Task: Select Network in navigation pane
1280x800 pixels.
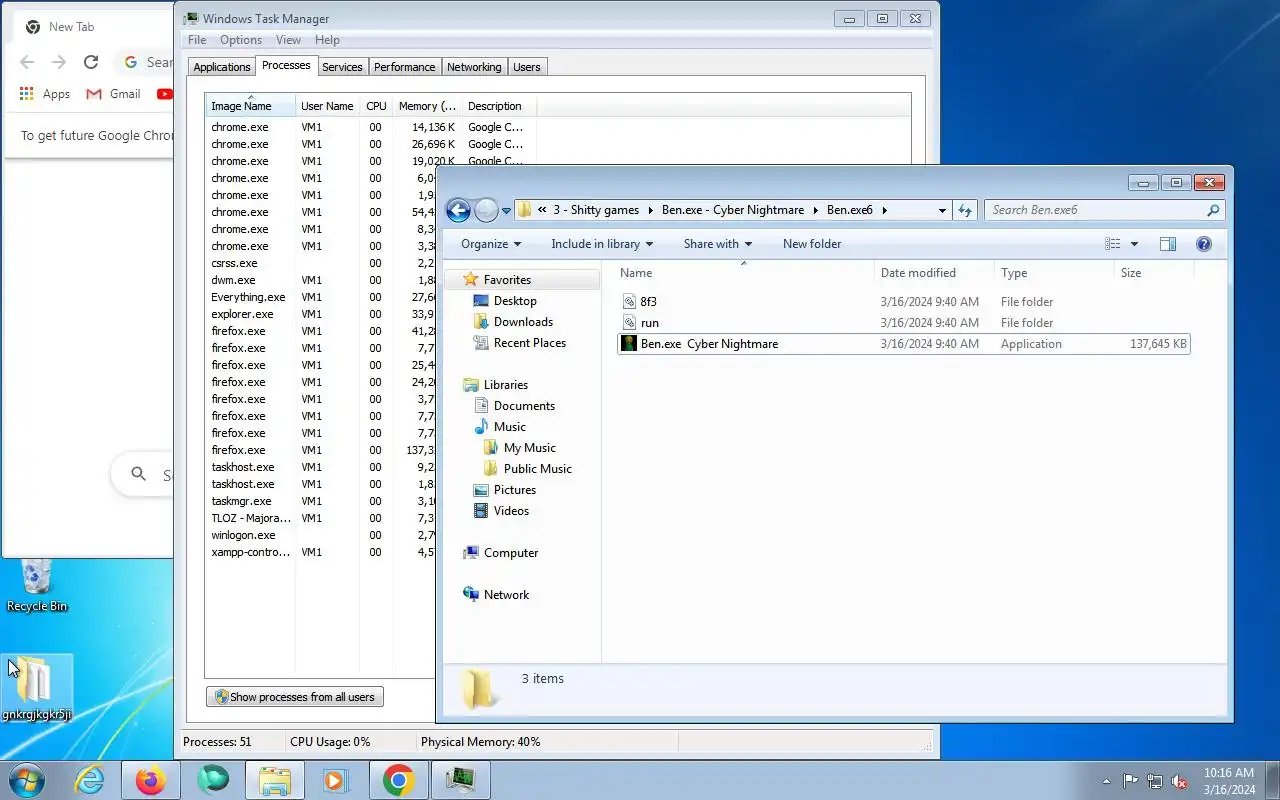Action: 497,595
